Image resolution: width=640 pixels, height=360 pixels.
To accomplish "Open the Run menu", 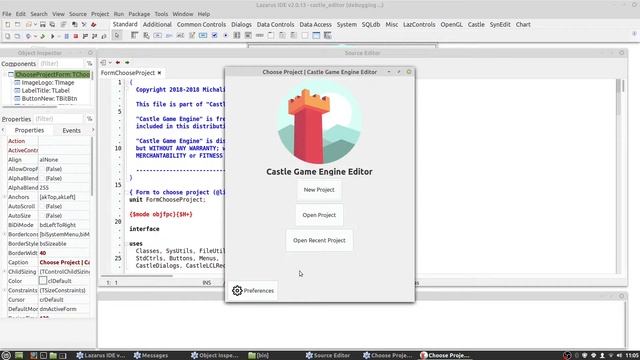I will 119,14.
